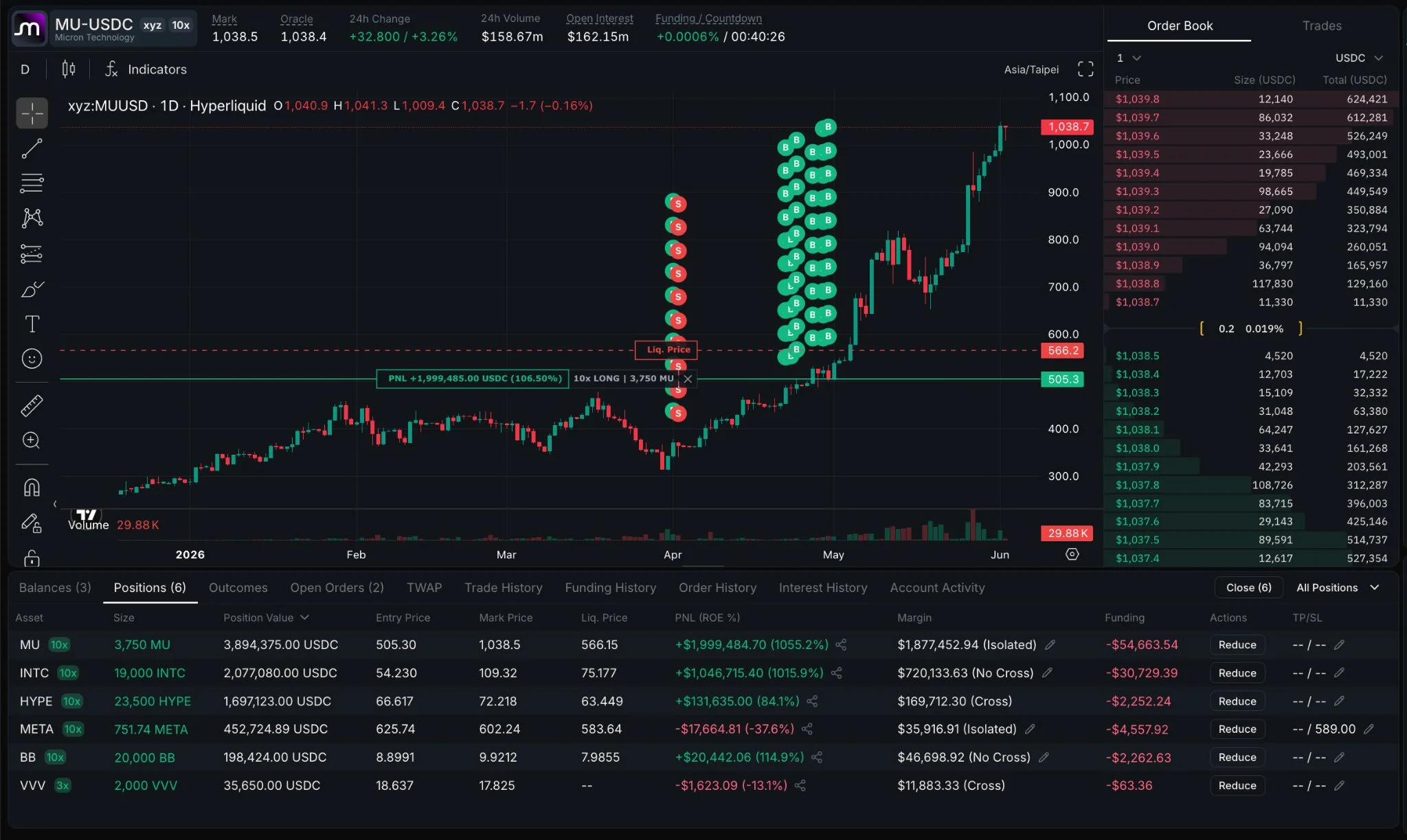Click the $1,038.5 bid price row
1407x840 pixels.
[x=1250, y=356]
